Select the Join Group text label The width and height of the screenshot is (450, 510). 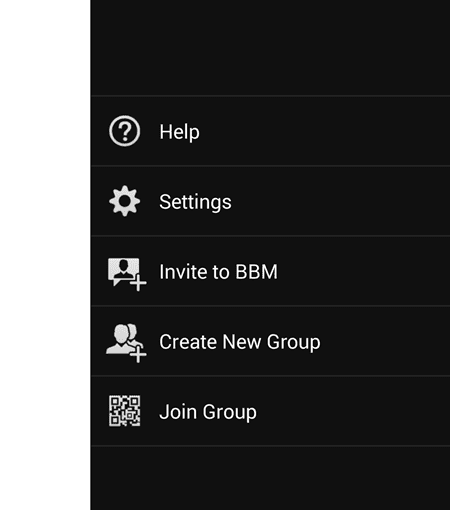tap(208, 412)
